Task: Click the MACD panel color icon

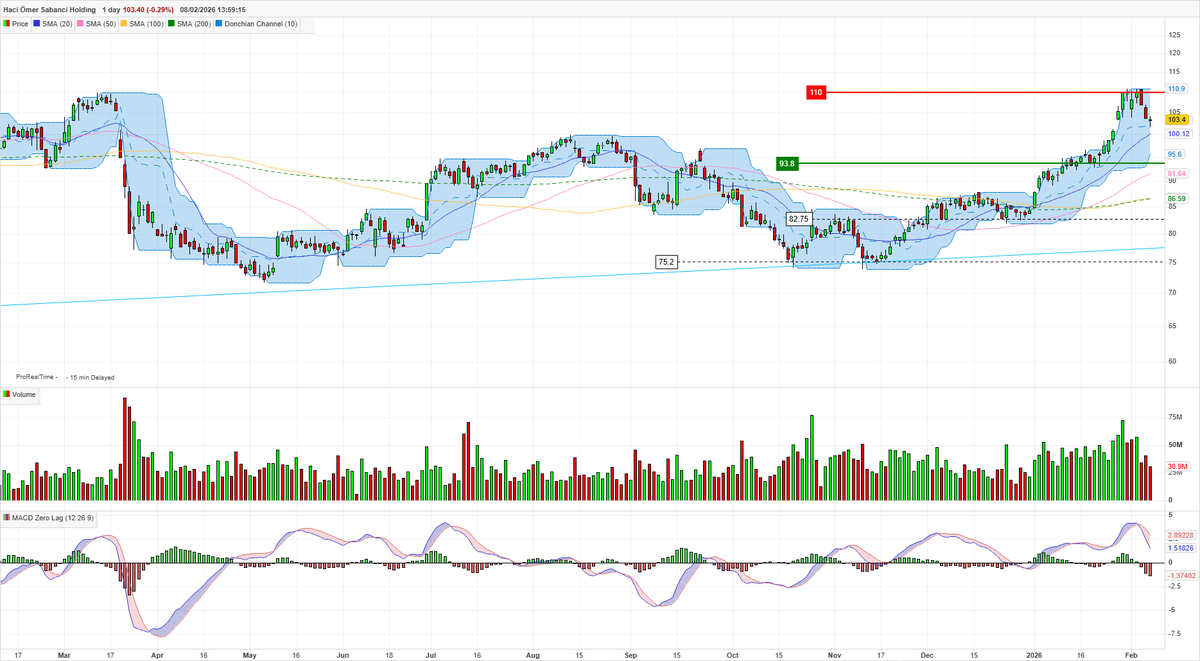Action: tap(7, 518)
